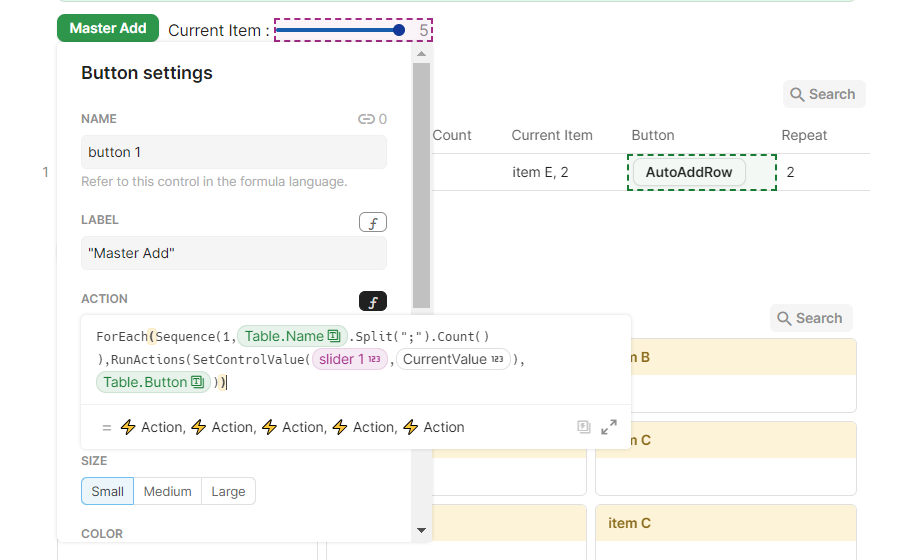Click the ACTION formula (f) icon
The width and height of the screenshot is (910, 560).
pos(372,301)
